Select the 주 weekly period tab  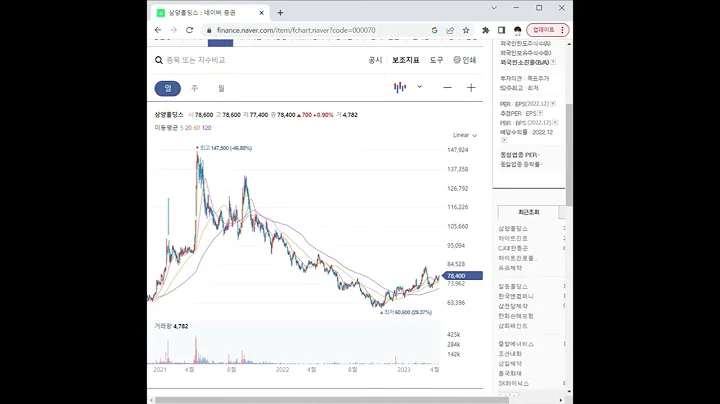195,88
